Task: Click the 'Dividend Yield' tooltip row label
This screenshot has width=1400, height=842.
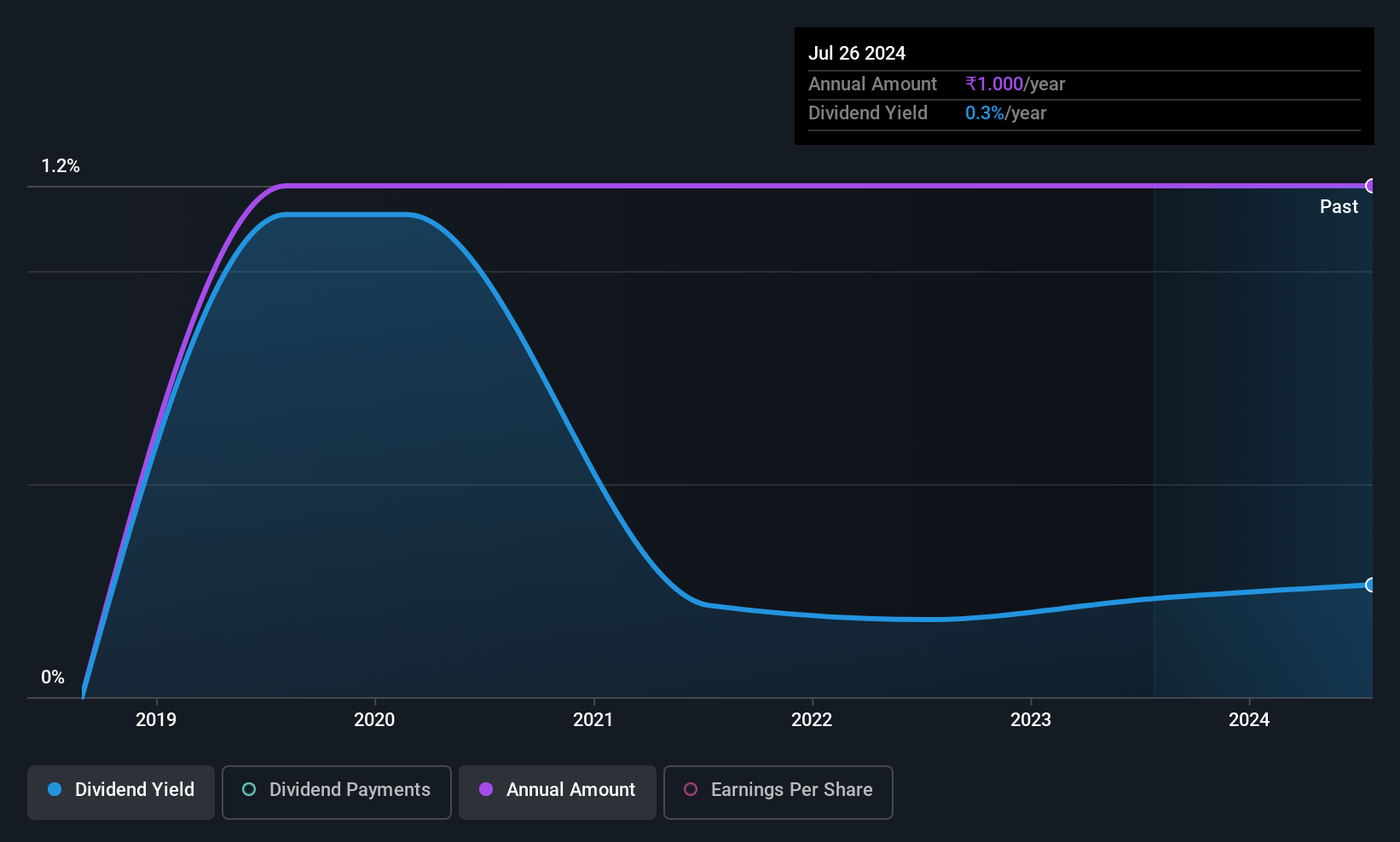Action: click(868, 113)
